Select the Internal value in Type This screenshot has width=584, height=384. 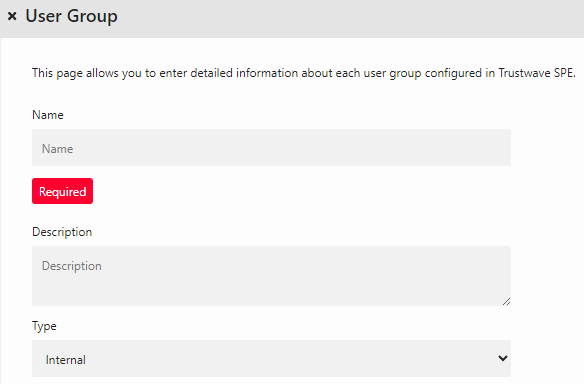tap(66, 360)
